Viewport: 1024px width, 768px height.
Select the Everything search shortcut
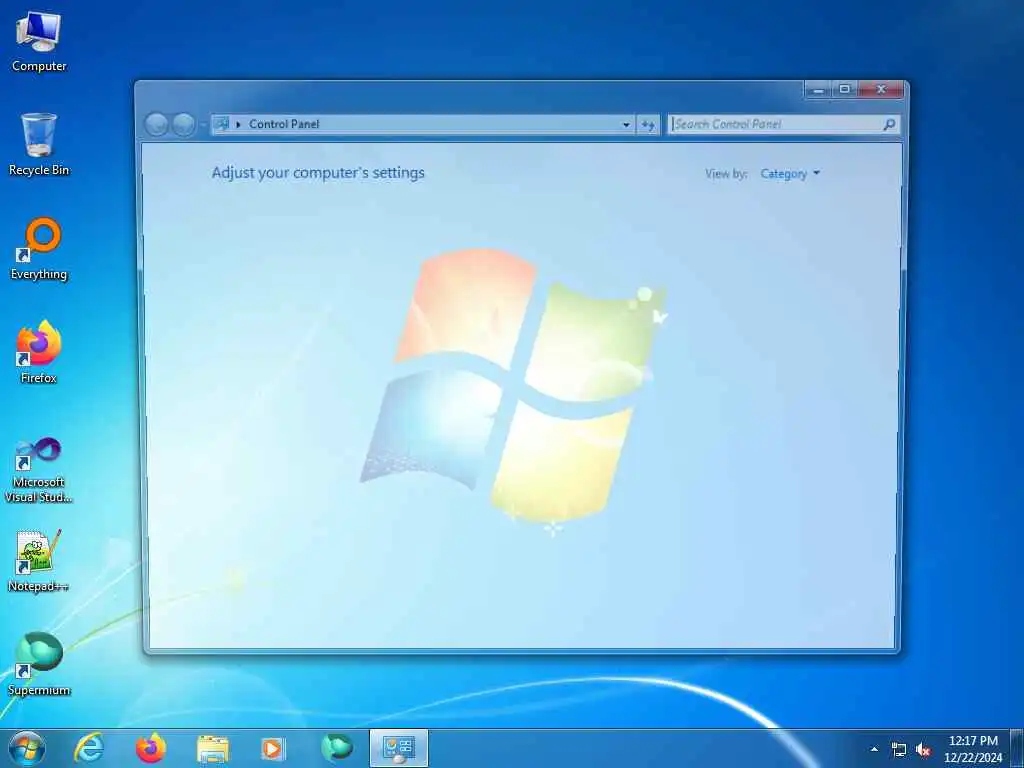39,248
